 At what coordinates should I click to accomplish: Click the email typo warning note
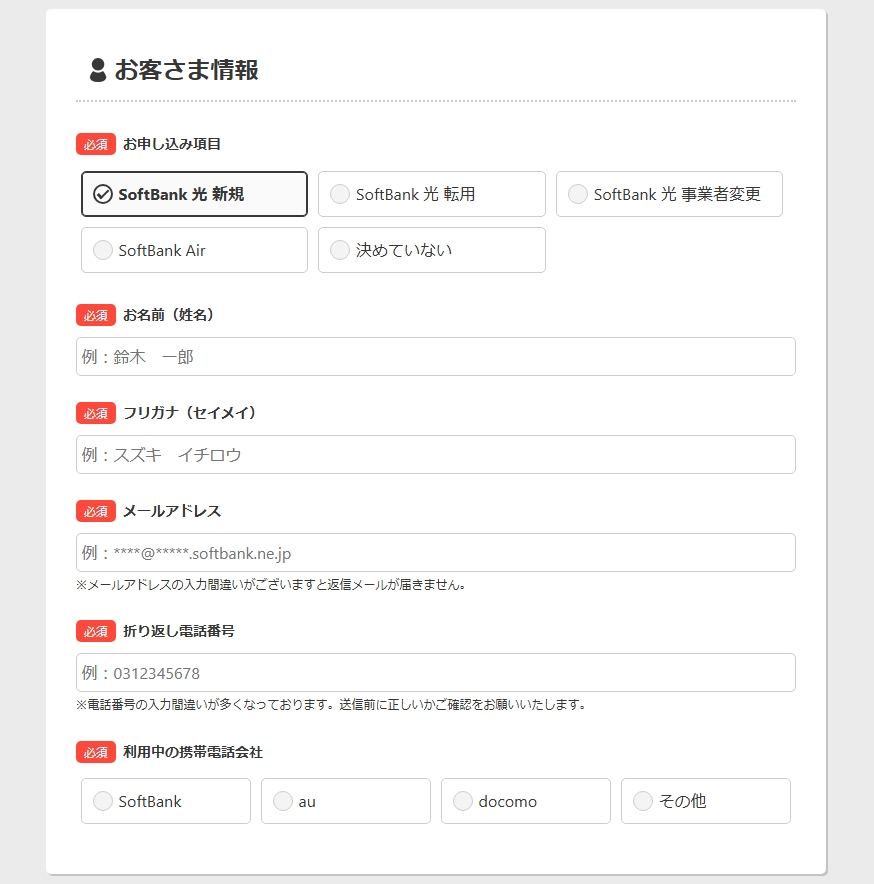pyautogui.click(x=271, y=585)
